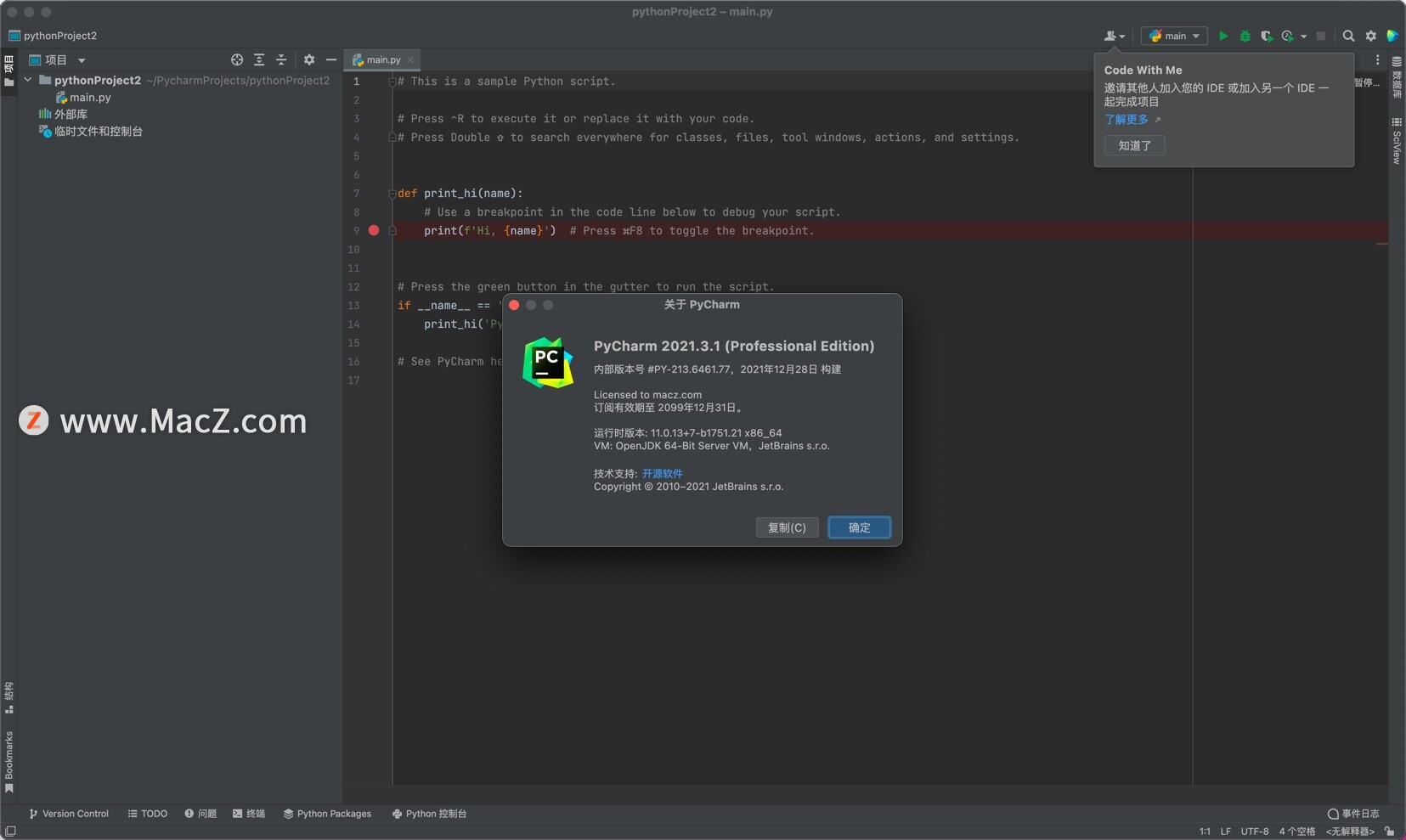The width and height of the screenshot is (1406, 840).
Task: Hide the project panel with minus icon
Action: 331,59
